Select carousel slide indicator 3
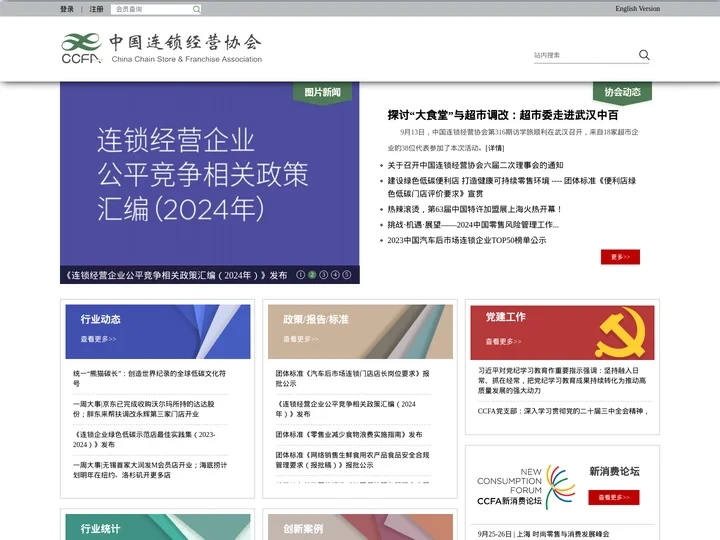This screenshot has width=720, height=540. pyautogui.click(x=323, y=275)
